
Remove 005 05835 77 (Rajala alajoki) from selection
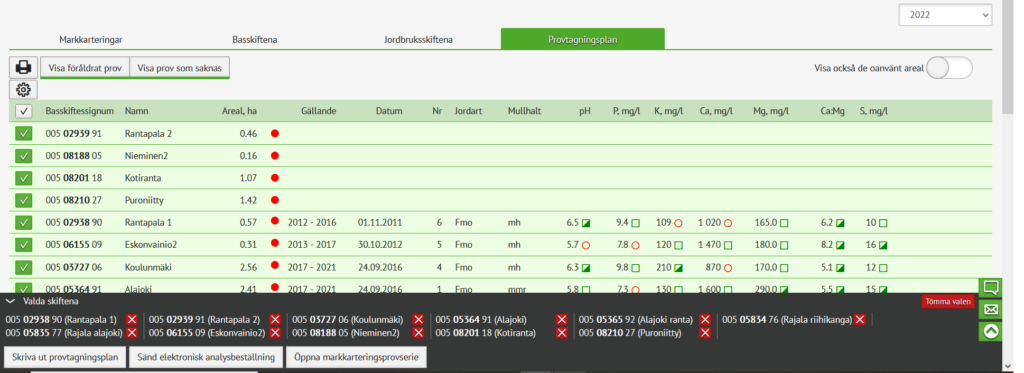(x=132, y=333)
